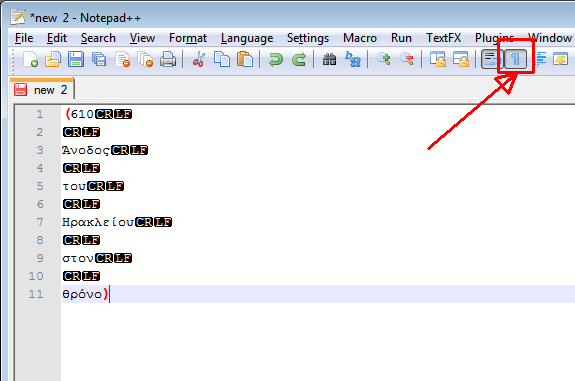Redo action via green arrow
The width and height of the screenshot is (575, 381).
point(299,59)
